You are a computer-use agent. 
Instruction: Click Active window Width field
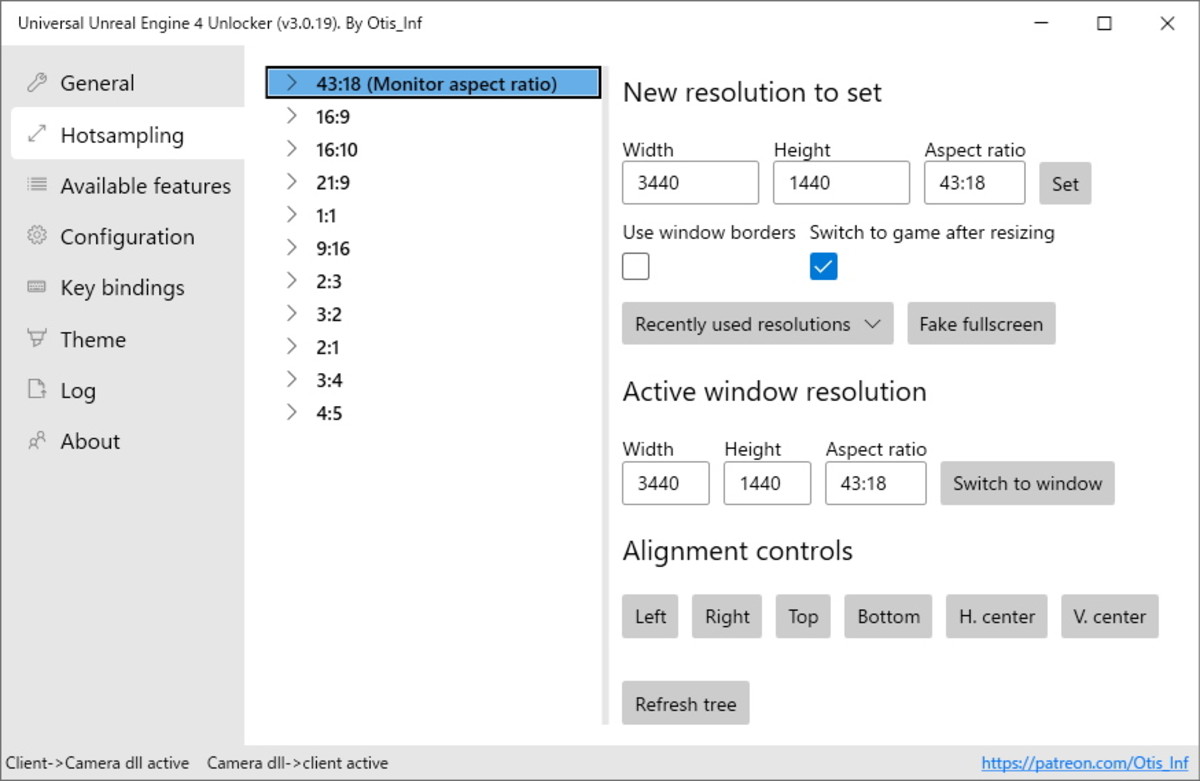[666, 483]
